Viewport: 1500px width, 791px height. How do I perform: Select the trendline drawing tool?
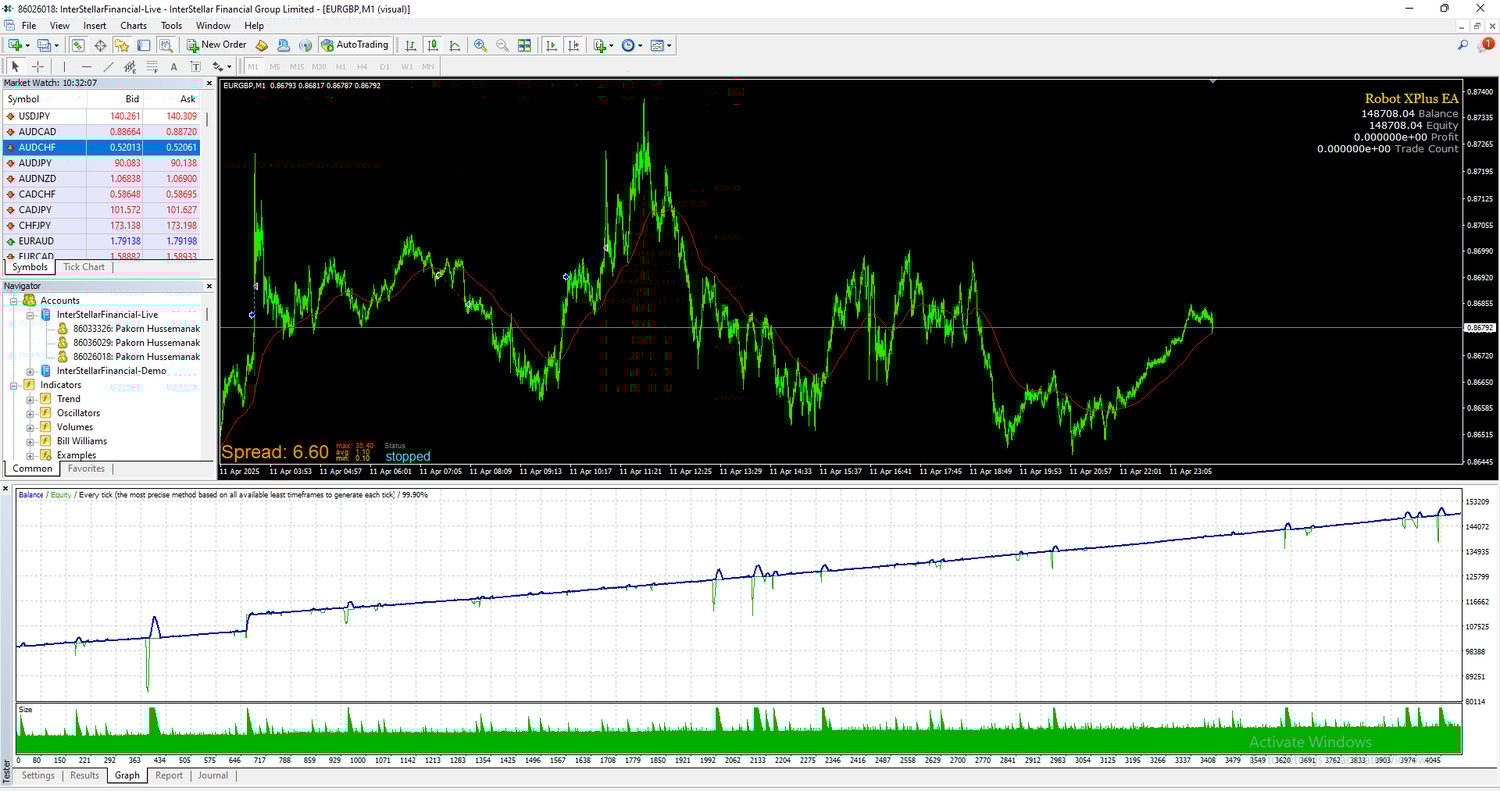[x=108, y=67]
